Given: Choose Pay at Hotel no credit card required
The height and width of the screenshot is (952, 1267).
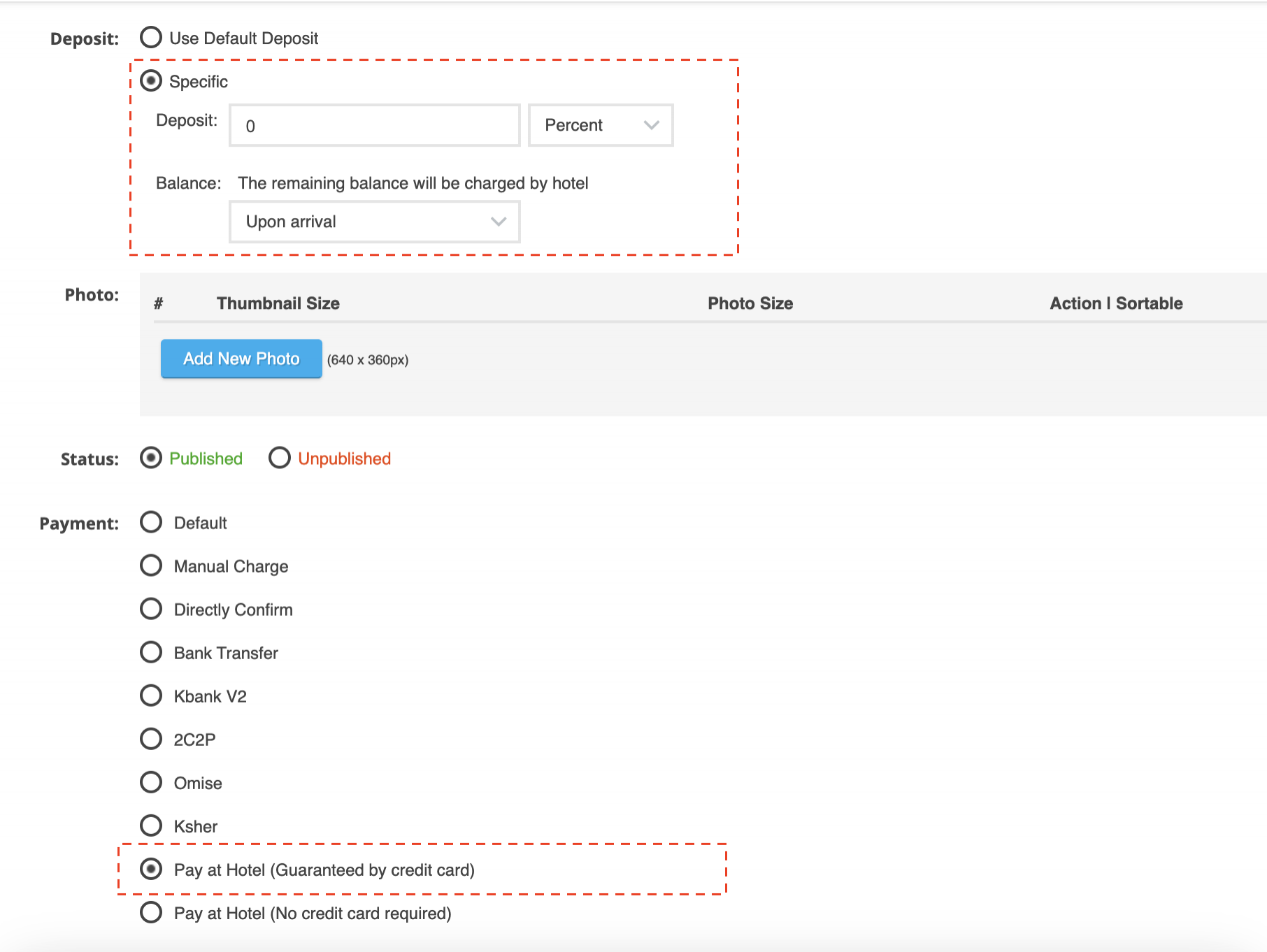Looking at the screenshot, I should pos(151,913).
